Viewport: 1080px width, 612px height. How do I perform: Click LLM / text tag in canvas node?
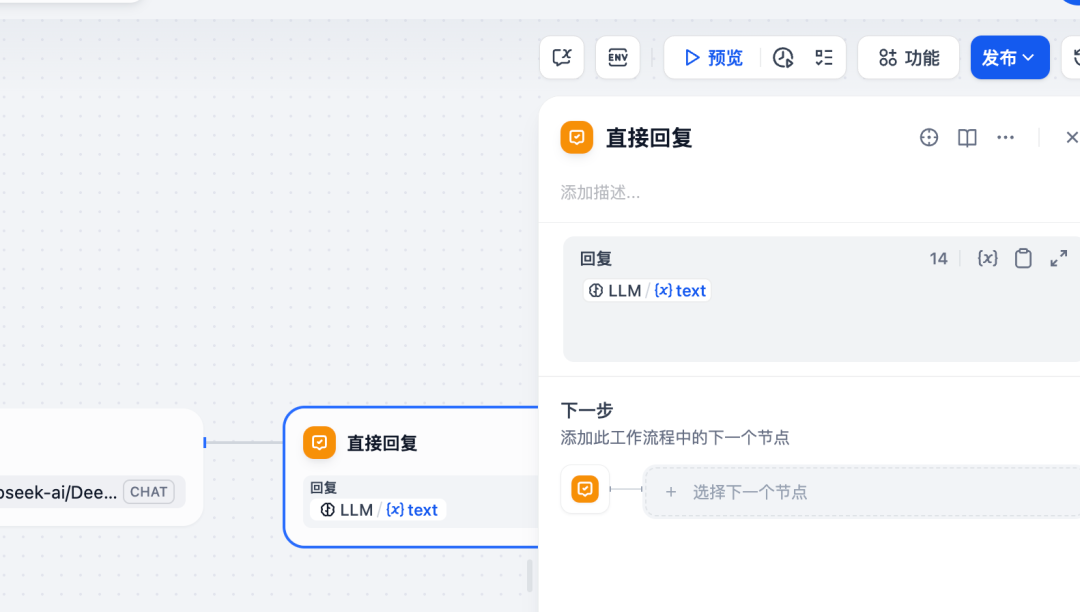point(377,509)
